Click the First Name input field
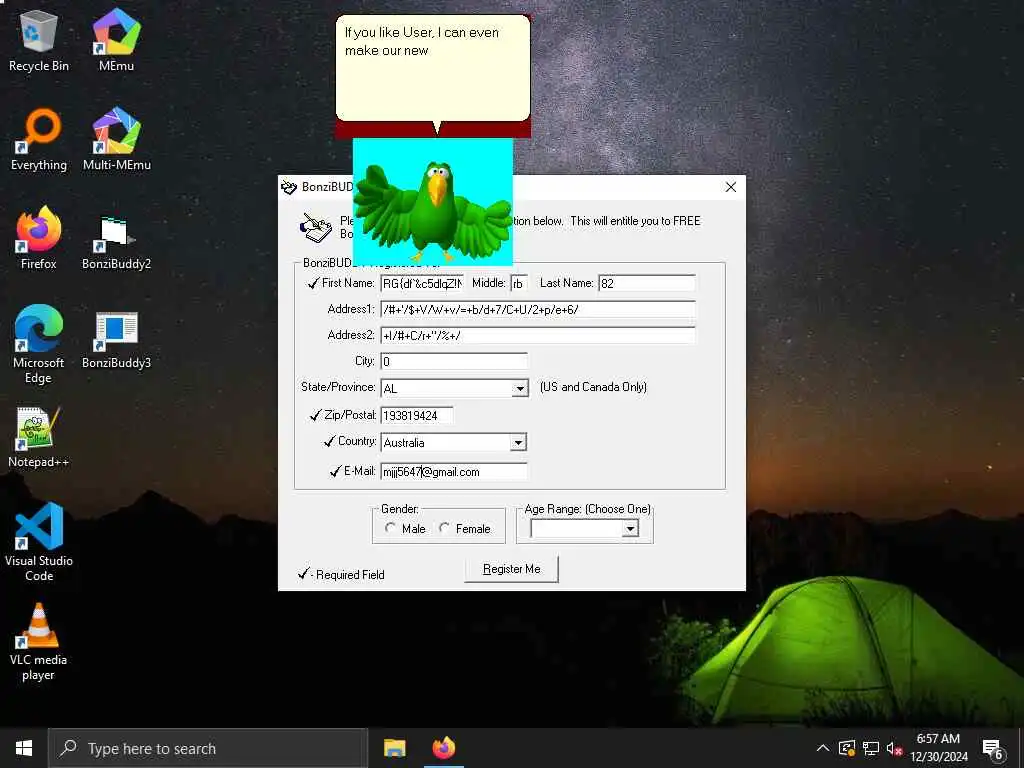This screenshot has width=1024, height=768. click(422, 283)
